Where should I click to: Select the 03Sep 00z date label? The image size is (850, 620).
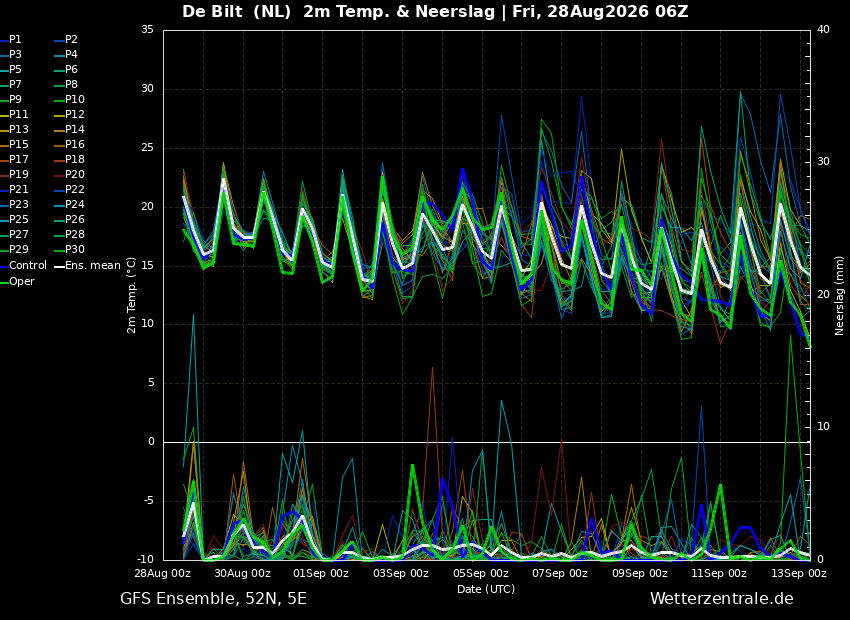[401, 573]
